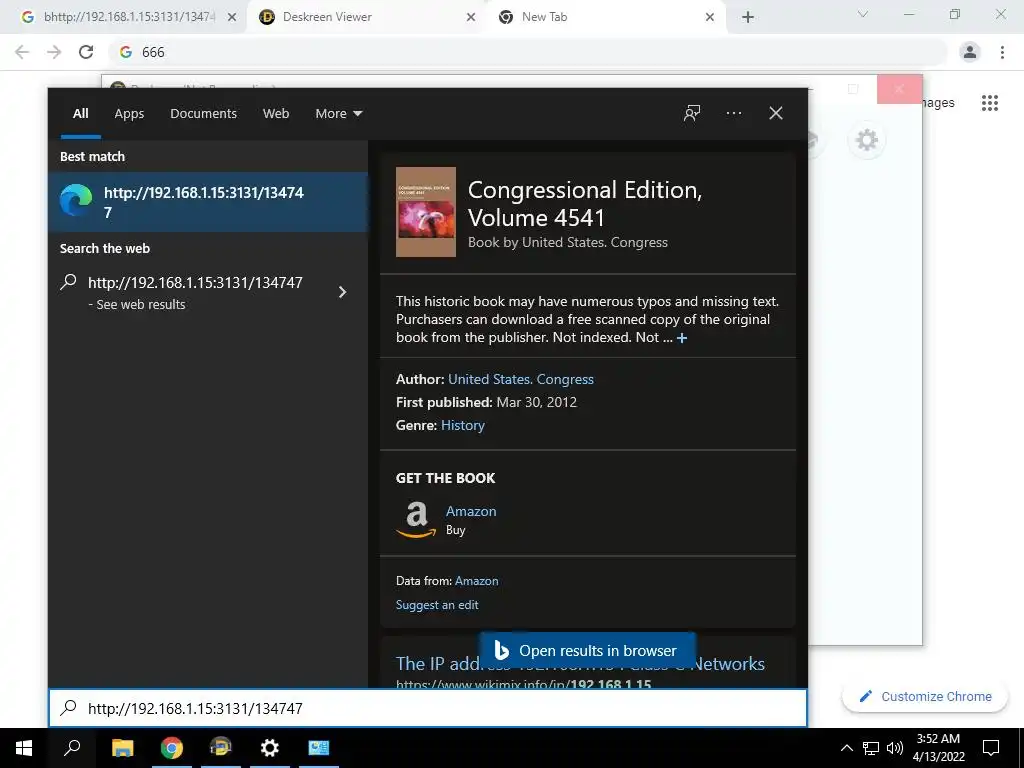Open File Explorer from the taskbar
Viewport: 1024px width, 768px height.
[122, 748]
